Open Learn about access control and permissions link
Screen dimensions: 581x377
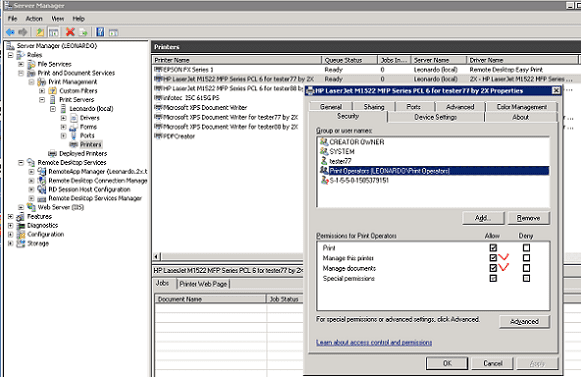tap(374, 343)
